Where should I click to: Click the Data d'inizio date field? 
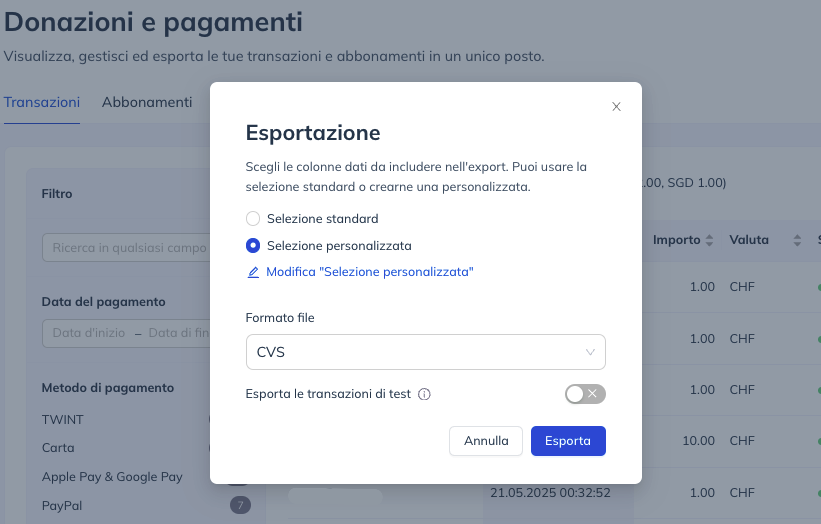pyautogui.click(x=89, y=333)
